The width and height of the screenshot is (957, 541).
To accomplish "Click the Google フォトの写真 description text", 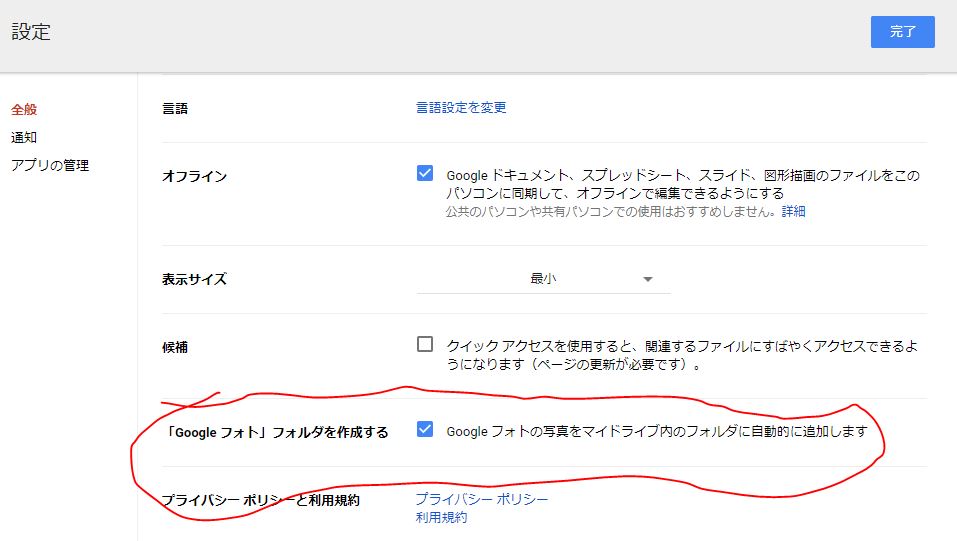I will coord(657,432).
